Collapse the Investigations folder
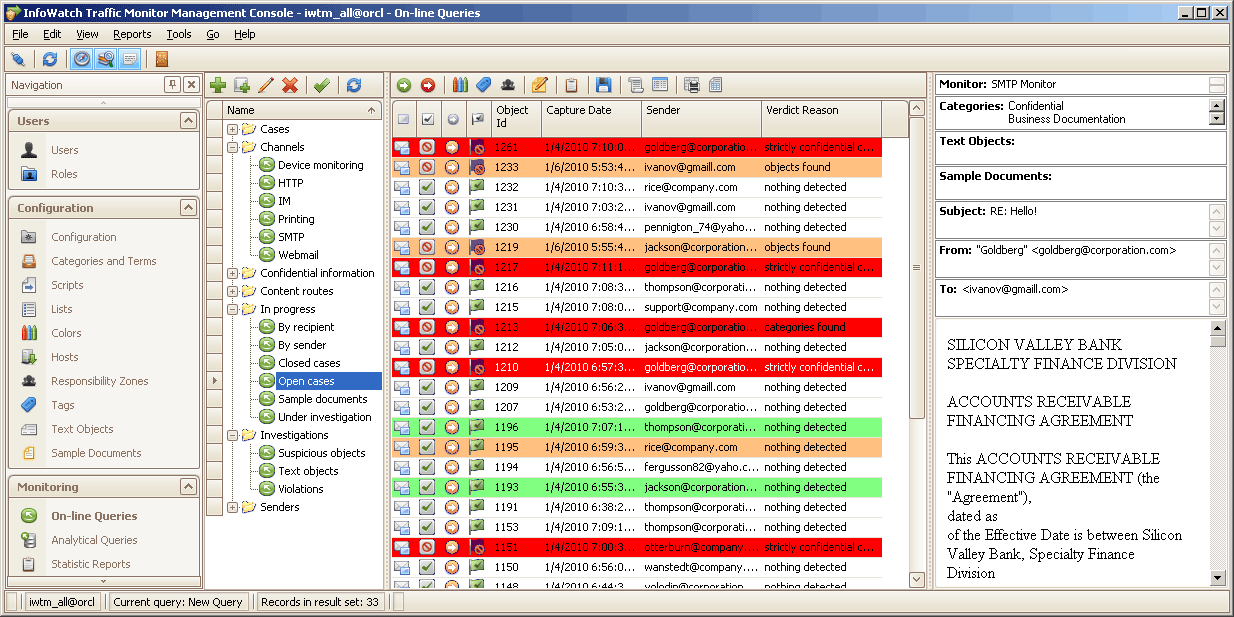 233,435
